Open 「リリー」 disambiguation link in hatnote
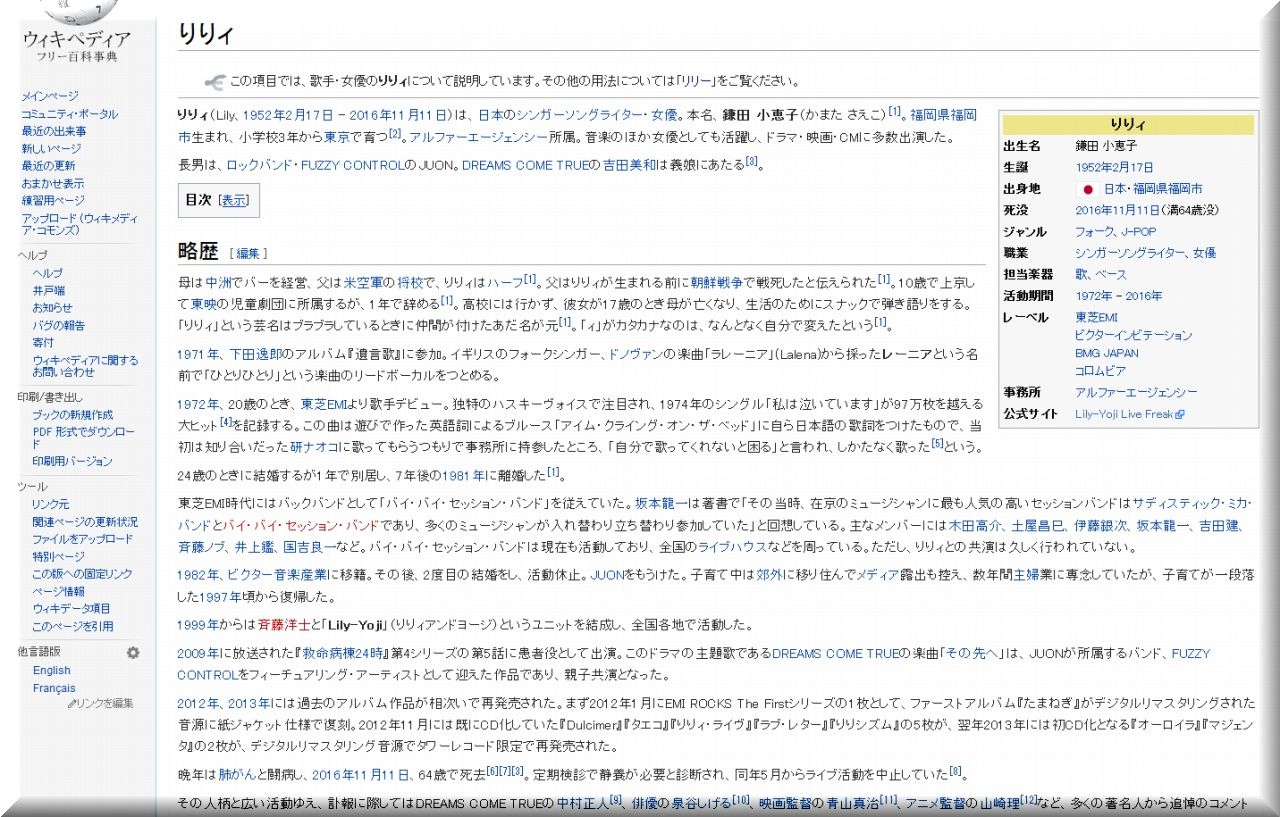 pyautogui.click(x=695, y=81)
